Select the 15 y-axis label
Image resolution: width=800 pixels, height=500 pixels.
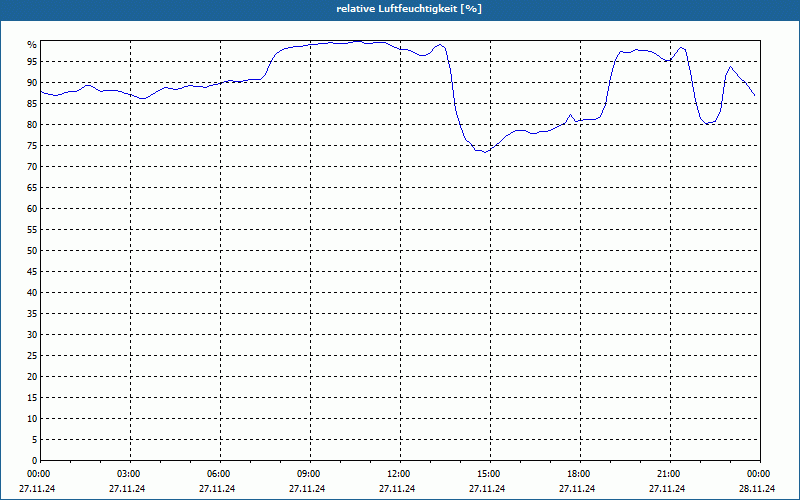32,397
